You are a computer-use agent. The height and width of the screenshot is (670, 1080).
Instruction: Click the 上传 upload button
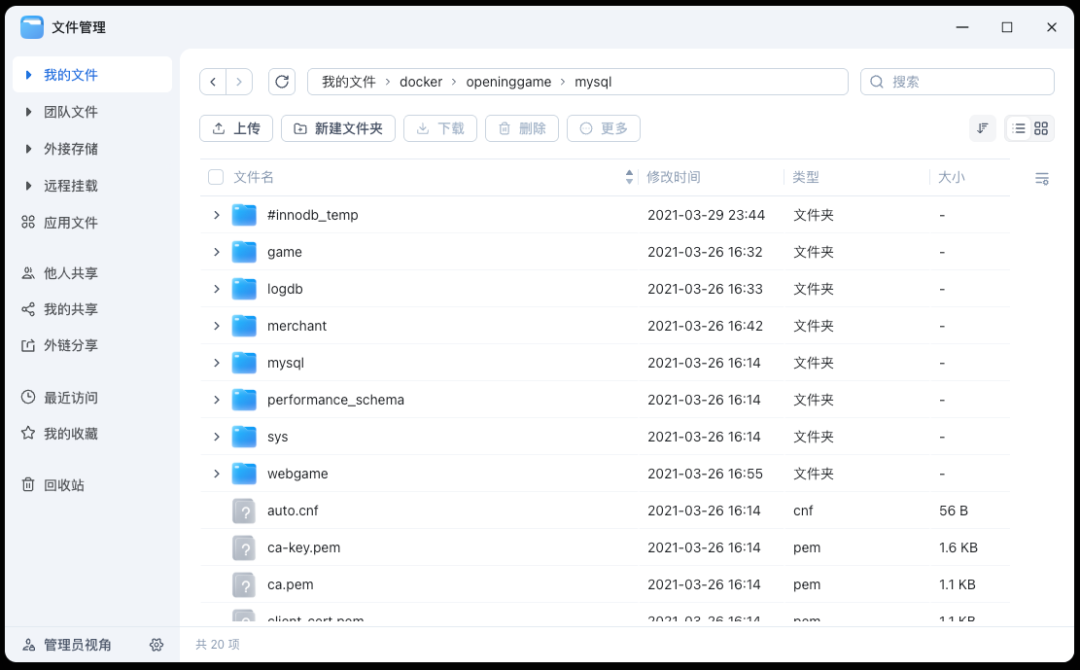point(235,128)
